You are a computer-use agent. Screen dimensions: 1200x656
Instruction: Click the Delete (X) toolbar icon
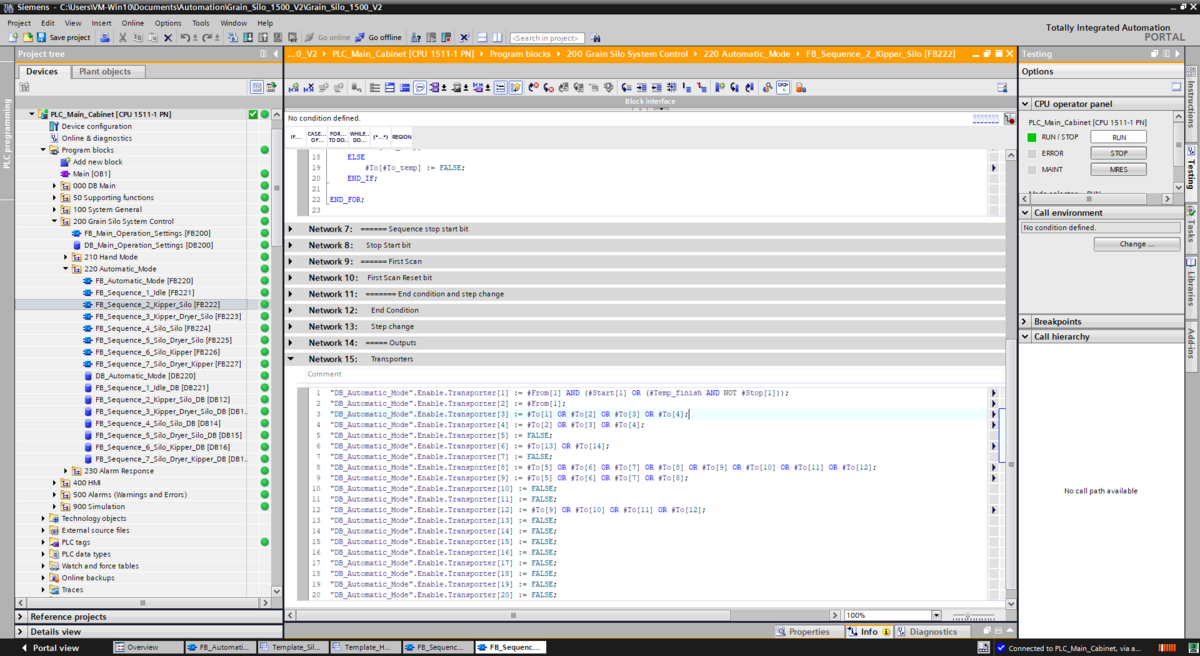(167, 38)
